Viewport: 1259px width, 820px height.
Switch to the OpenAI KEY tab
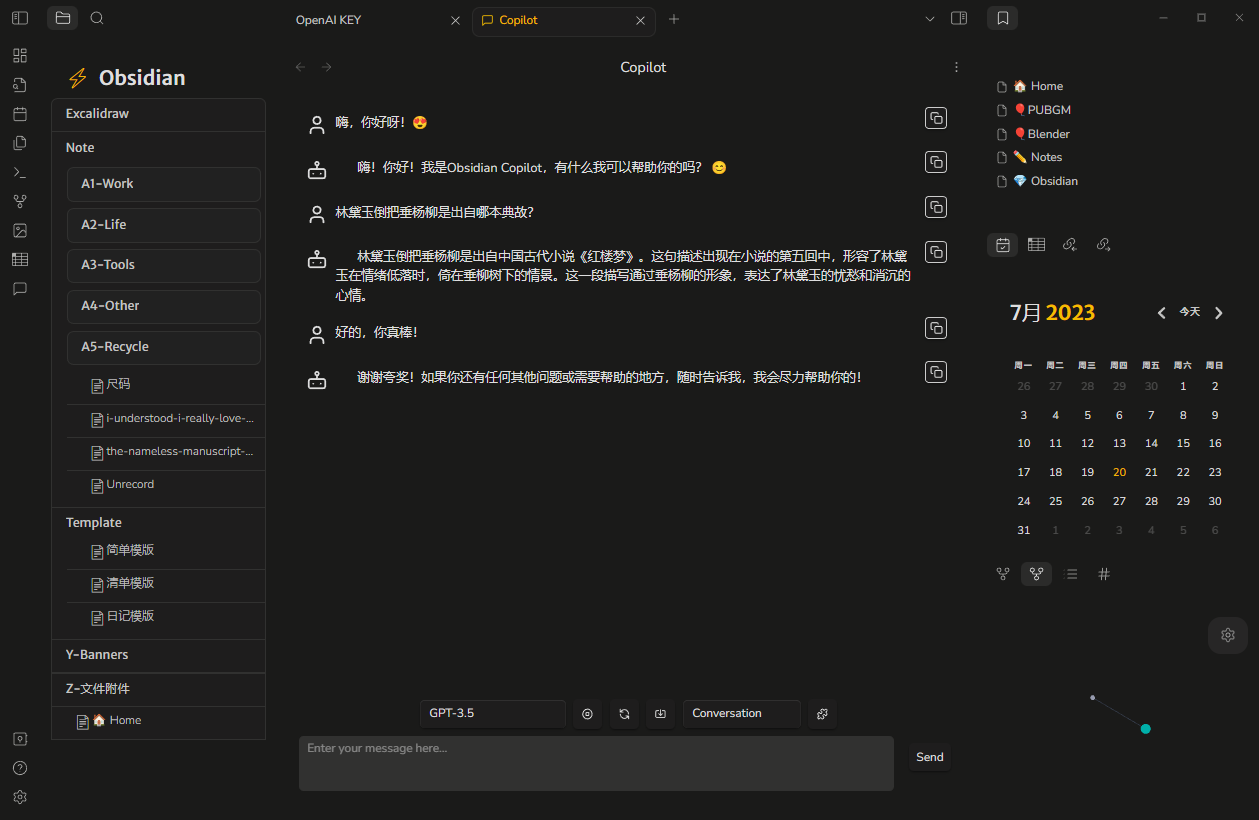(x=329, y=19)
